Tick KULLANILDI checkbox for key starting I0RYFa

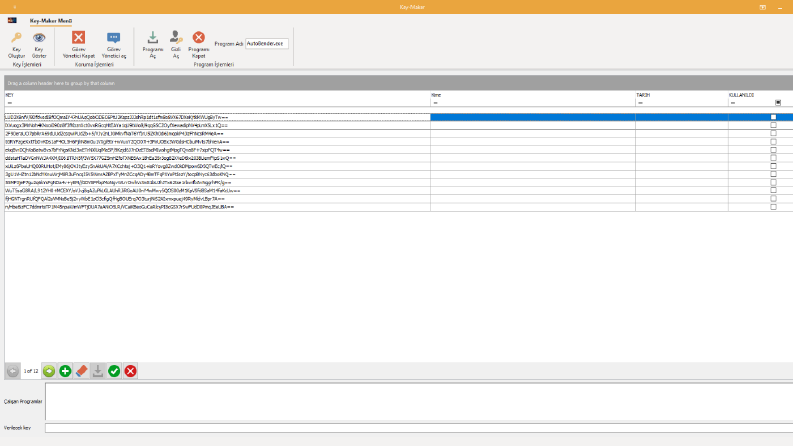click(773, 142)
